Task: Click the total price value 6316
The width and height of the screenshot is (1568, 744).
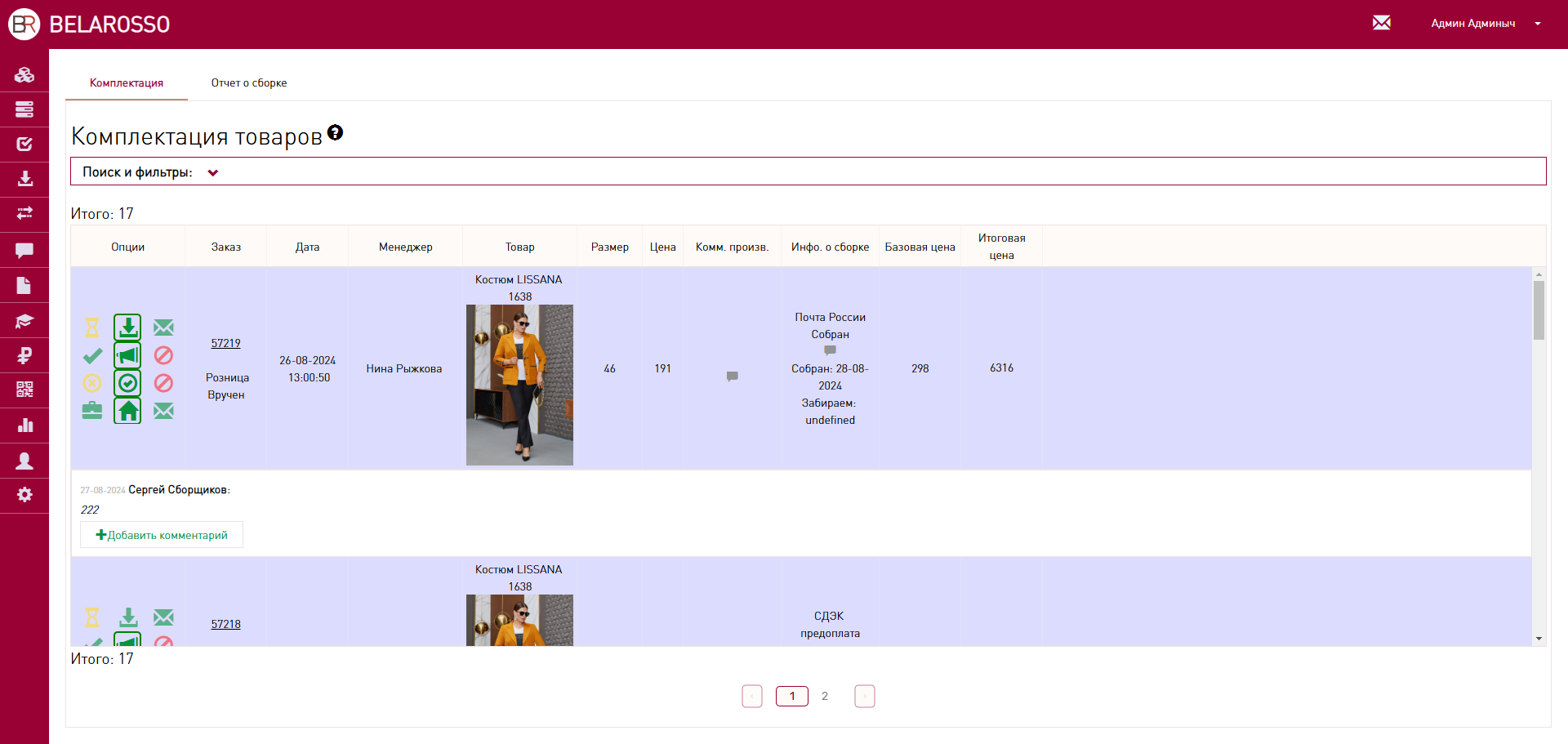Action: tap(1002, 368)
